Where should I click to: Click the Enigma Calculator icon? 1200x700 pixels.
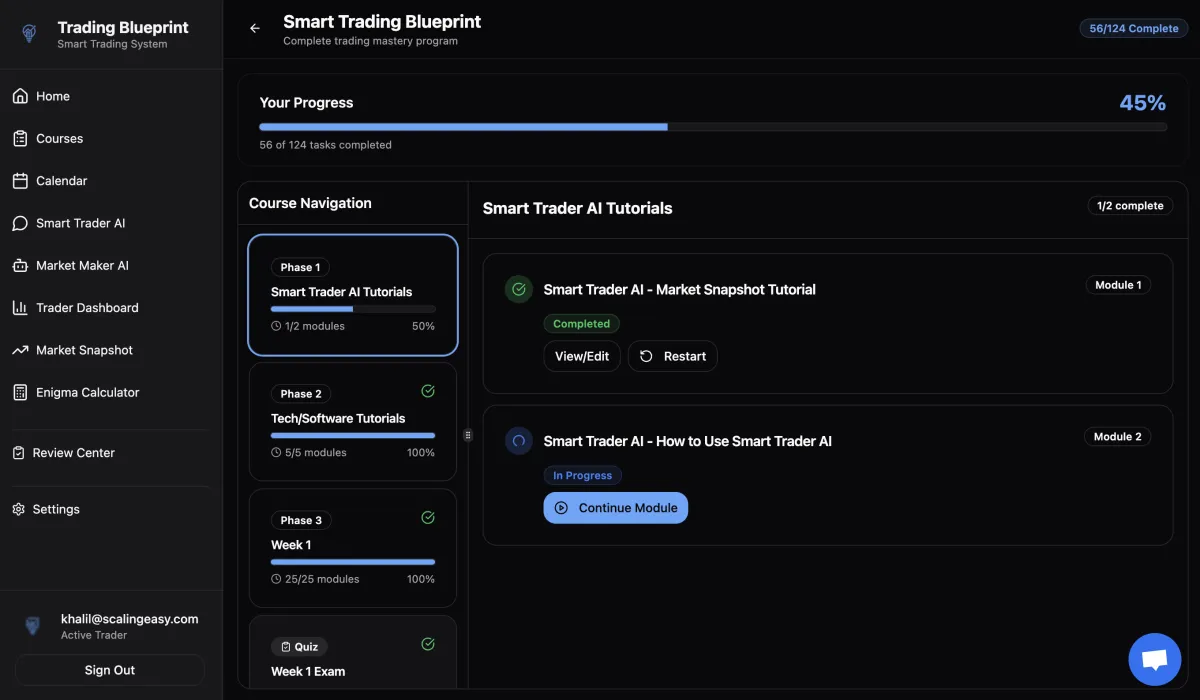20,392
